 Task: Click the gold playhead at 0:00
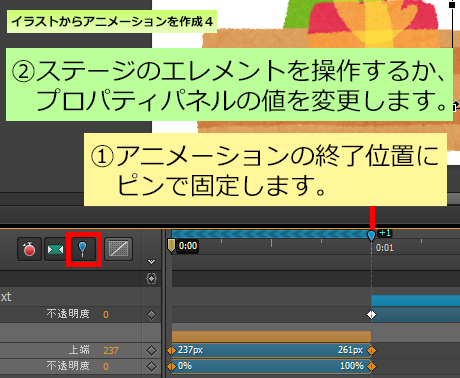point(171,245)
